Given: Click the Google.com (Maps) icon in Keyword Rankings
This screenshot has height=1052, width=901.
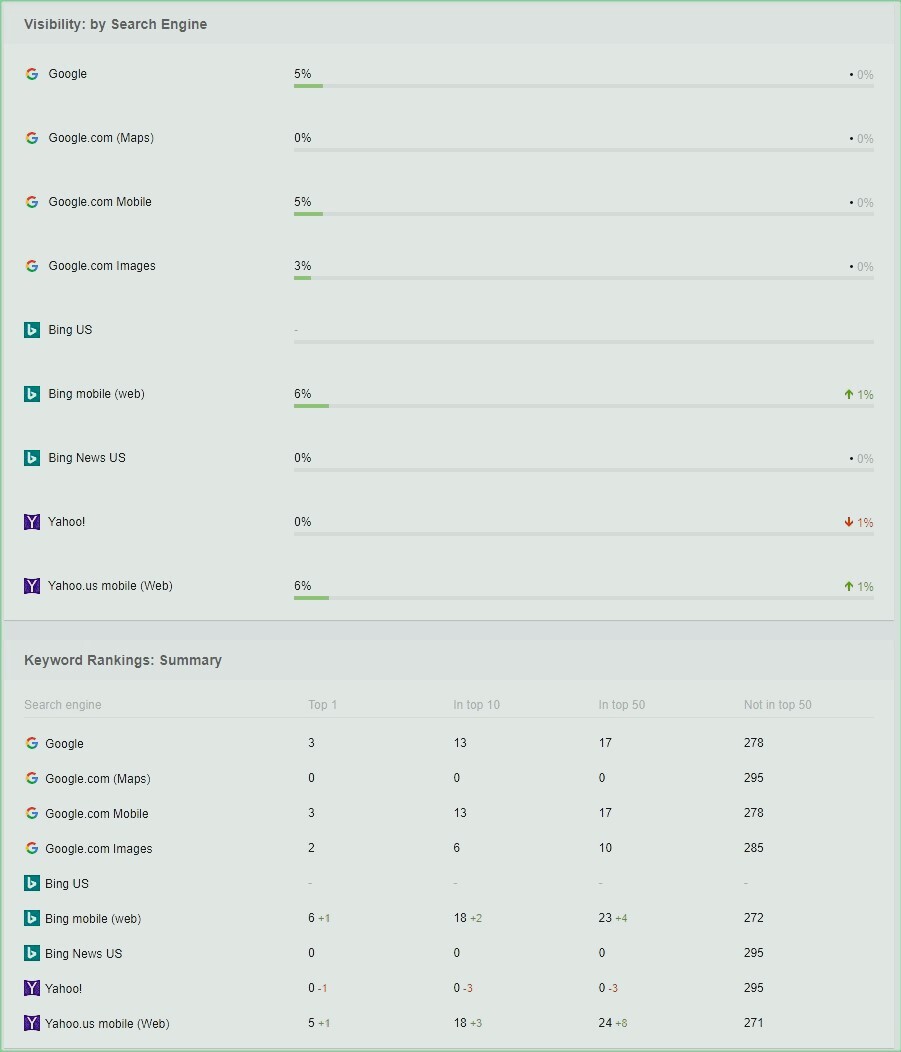Looking at the screenshot, I should [32, 778].
